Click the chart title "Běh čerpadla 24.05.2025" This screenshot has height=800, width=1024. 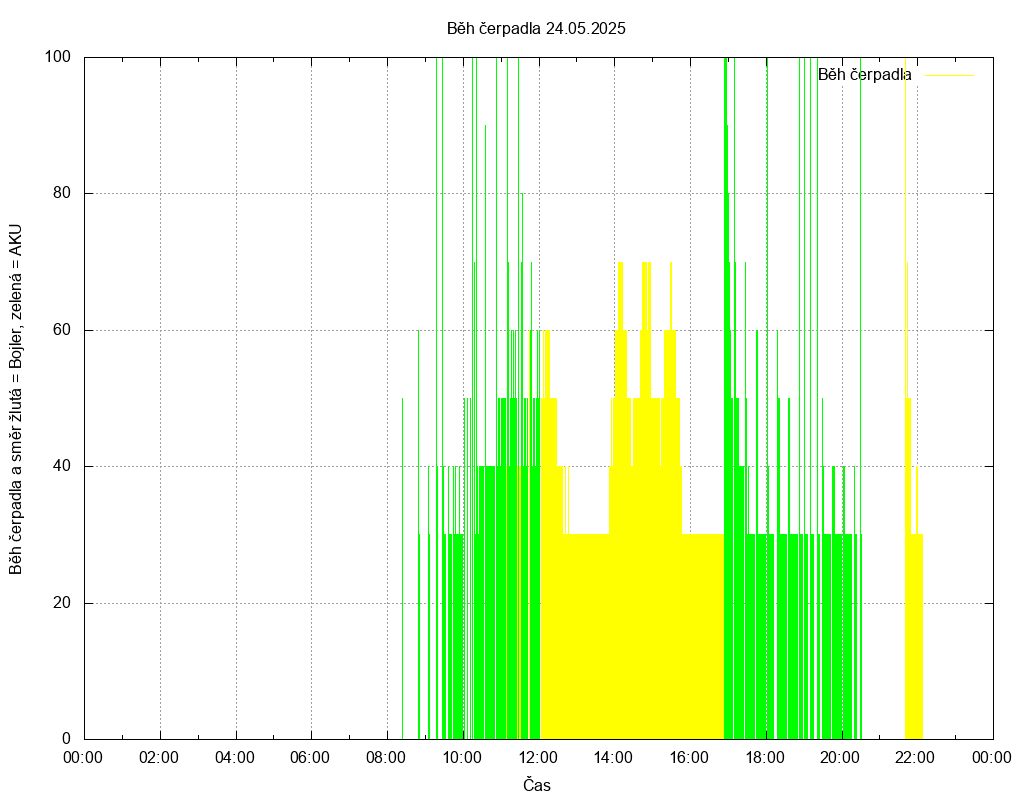536,29
